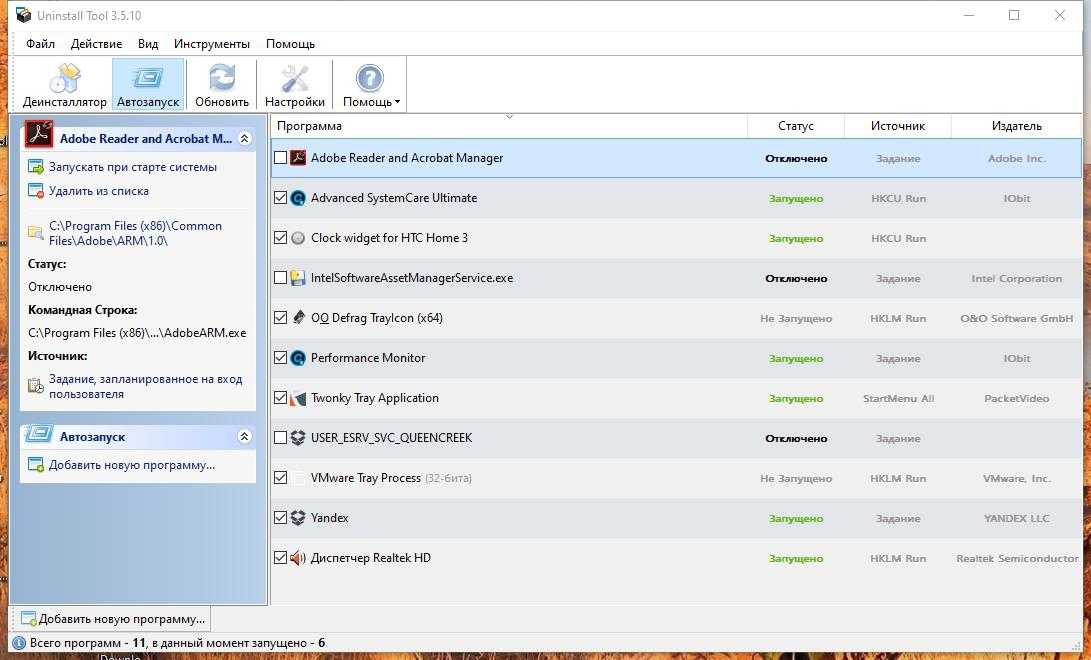This screenshot has height=660, width=1091.
Task: Uncheck the Yandex autostart entry
Action: [x=280, y=518]
